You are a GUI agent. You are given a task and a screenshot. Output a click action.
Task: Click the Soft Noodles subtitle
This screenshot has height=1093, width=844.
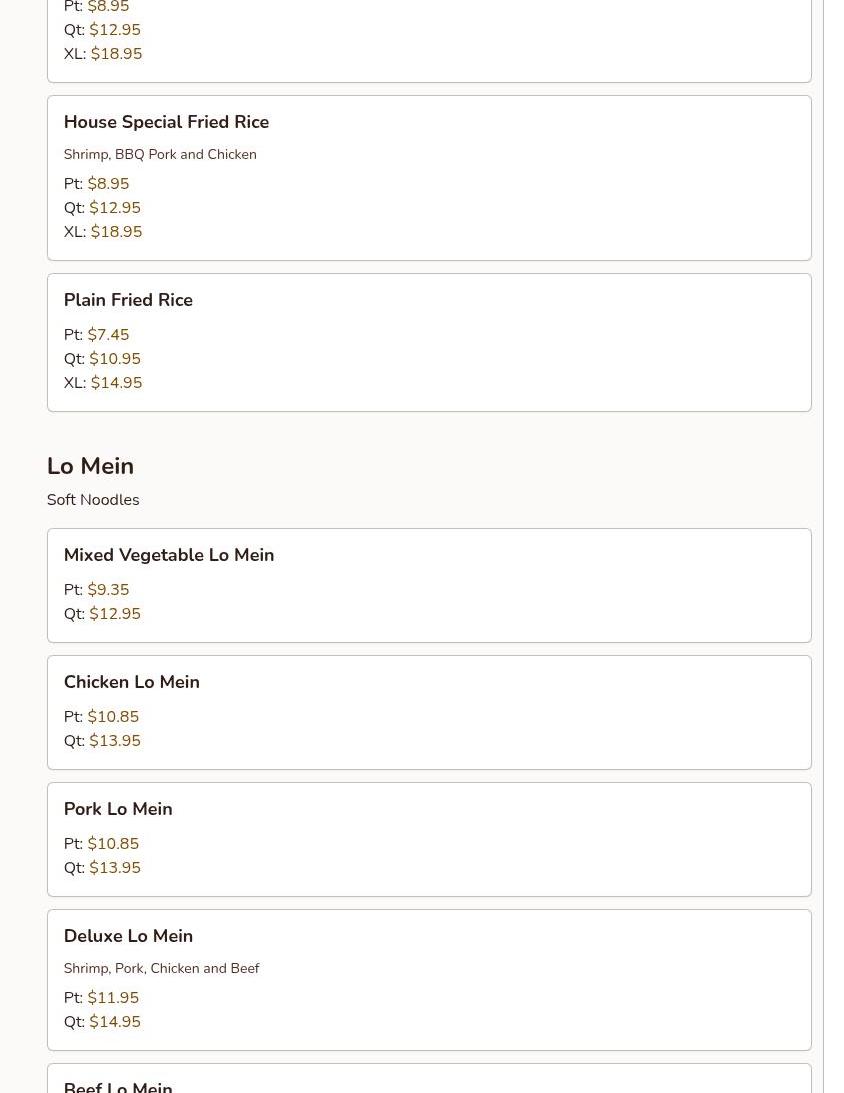[93, 500]
